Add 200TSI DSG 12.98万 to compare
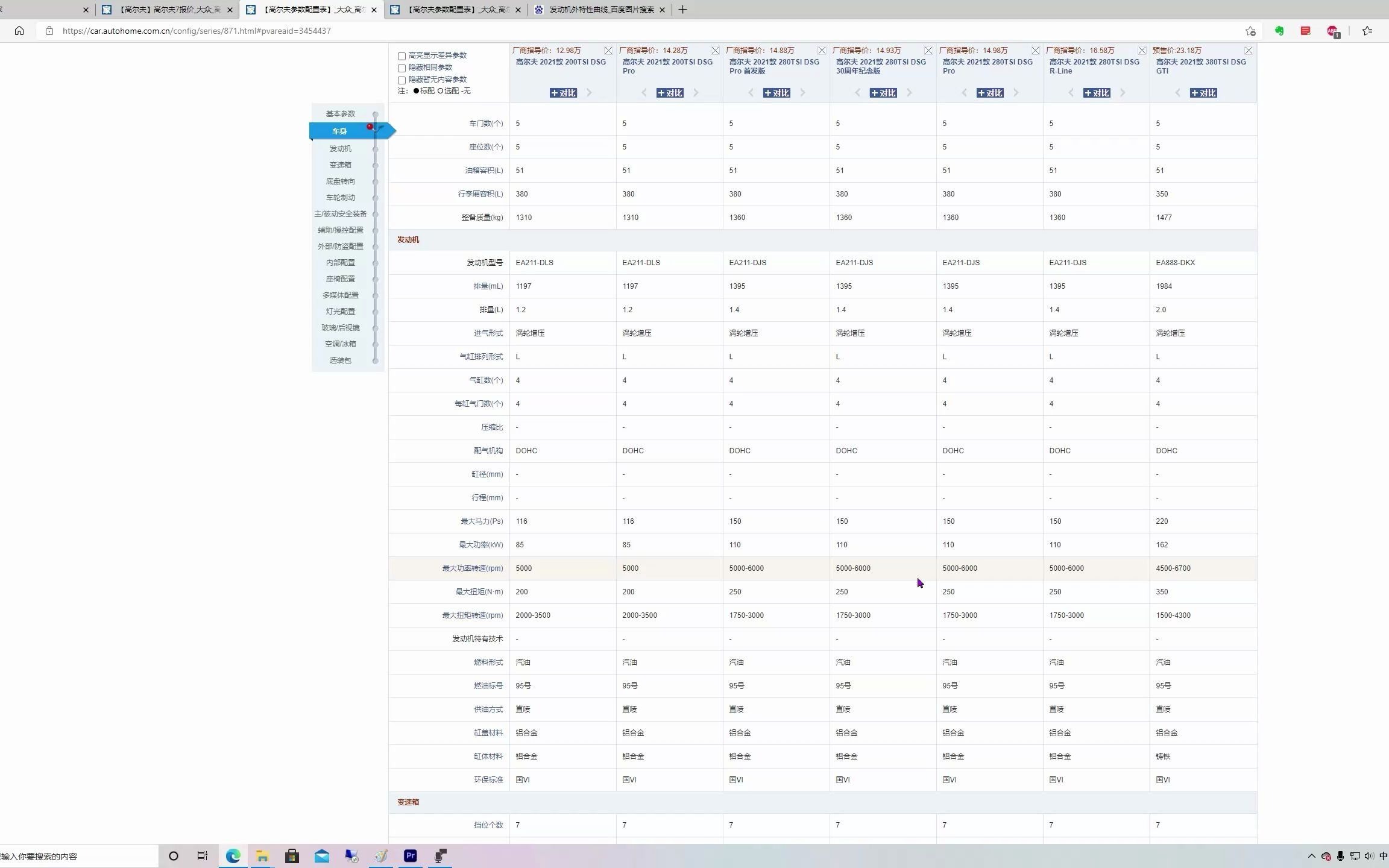 click(563, 93)
